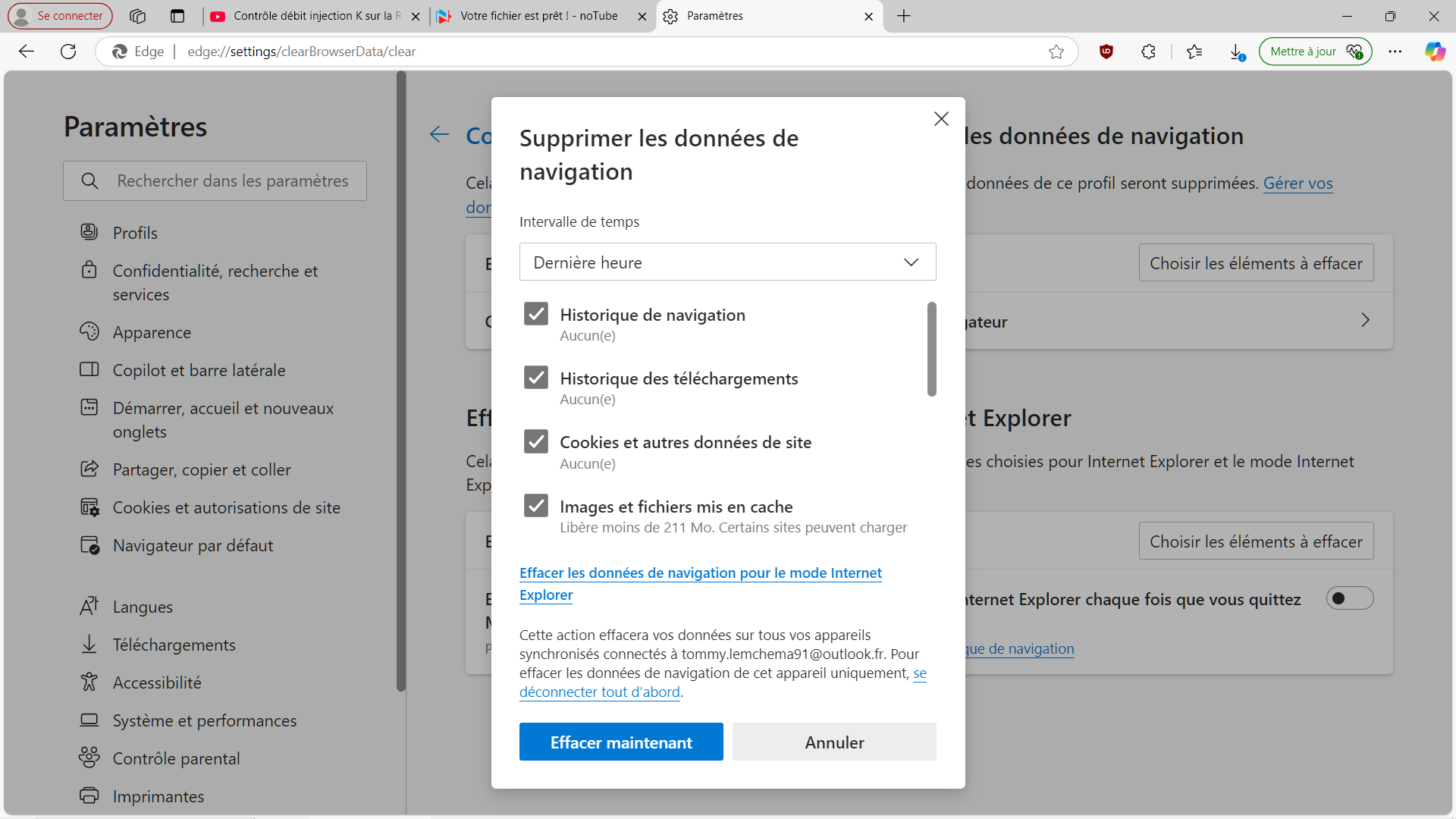Click the se déconnecter tout d'abord link
The image size is (1456, 819).
click(x=599, y=692)
